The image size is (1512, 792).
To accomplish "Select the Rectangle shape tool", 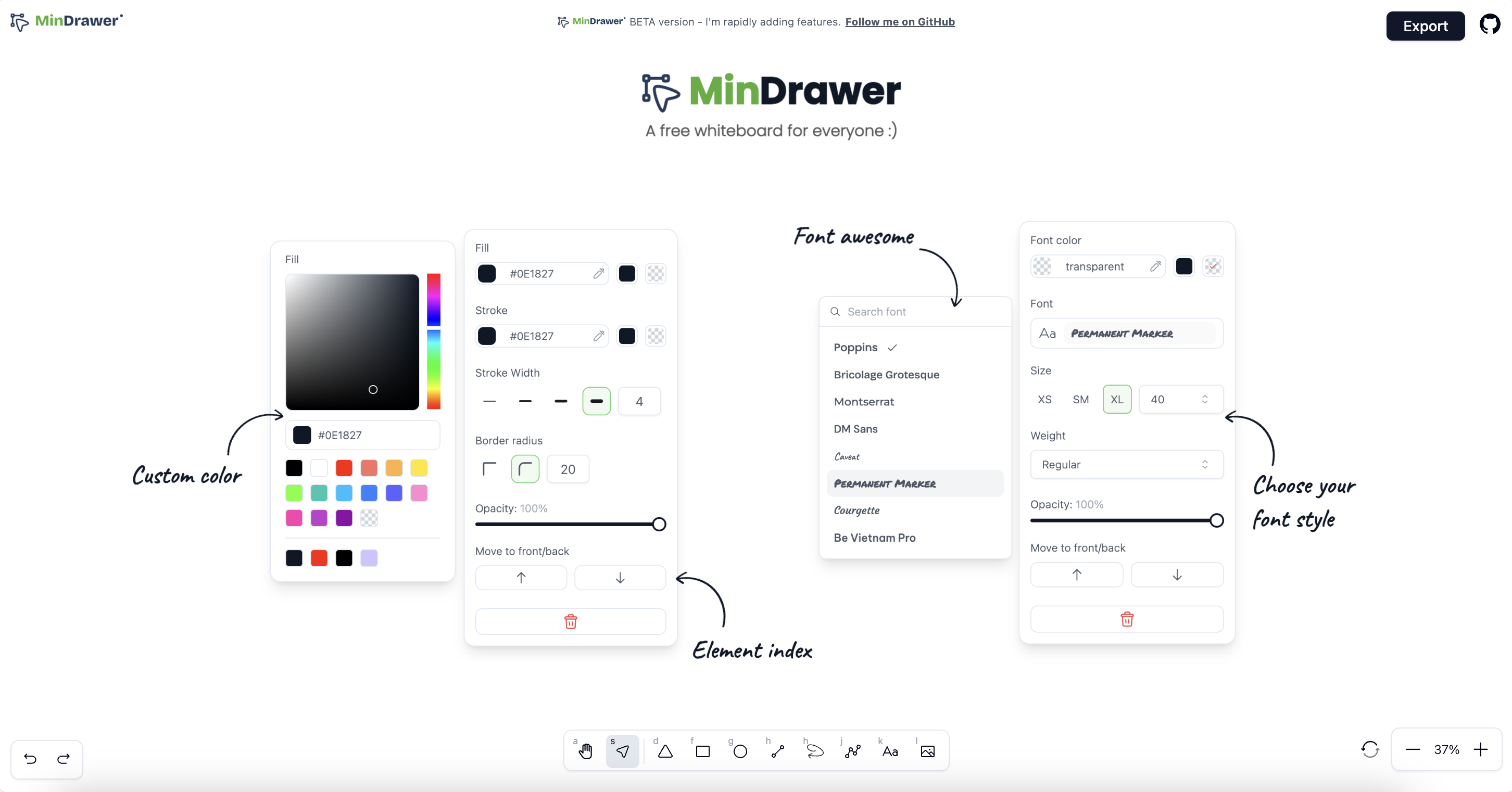I will pyautogui.click(x=702, y=751).
